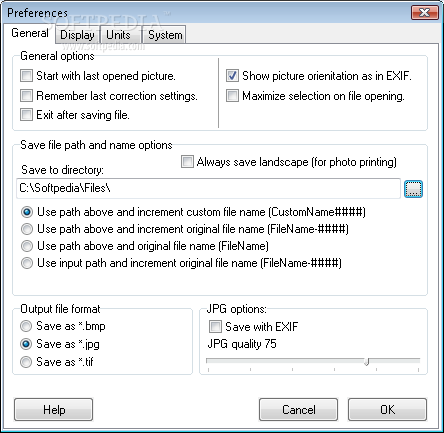444x433 pixels.
Task: Check Exit after saving file
Action: click(x=26, y=115)
